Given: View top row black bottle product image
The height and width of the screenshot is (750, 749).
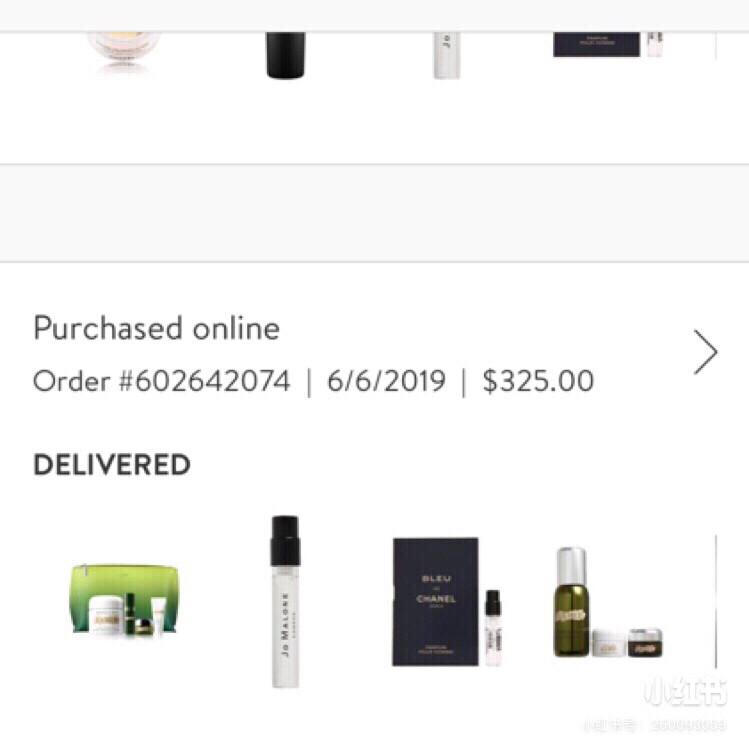Looking at the screenshot, I should coord(286,55).
